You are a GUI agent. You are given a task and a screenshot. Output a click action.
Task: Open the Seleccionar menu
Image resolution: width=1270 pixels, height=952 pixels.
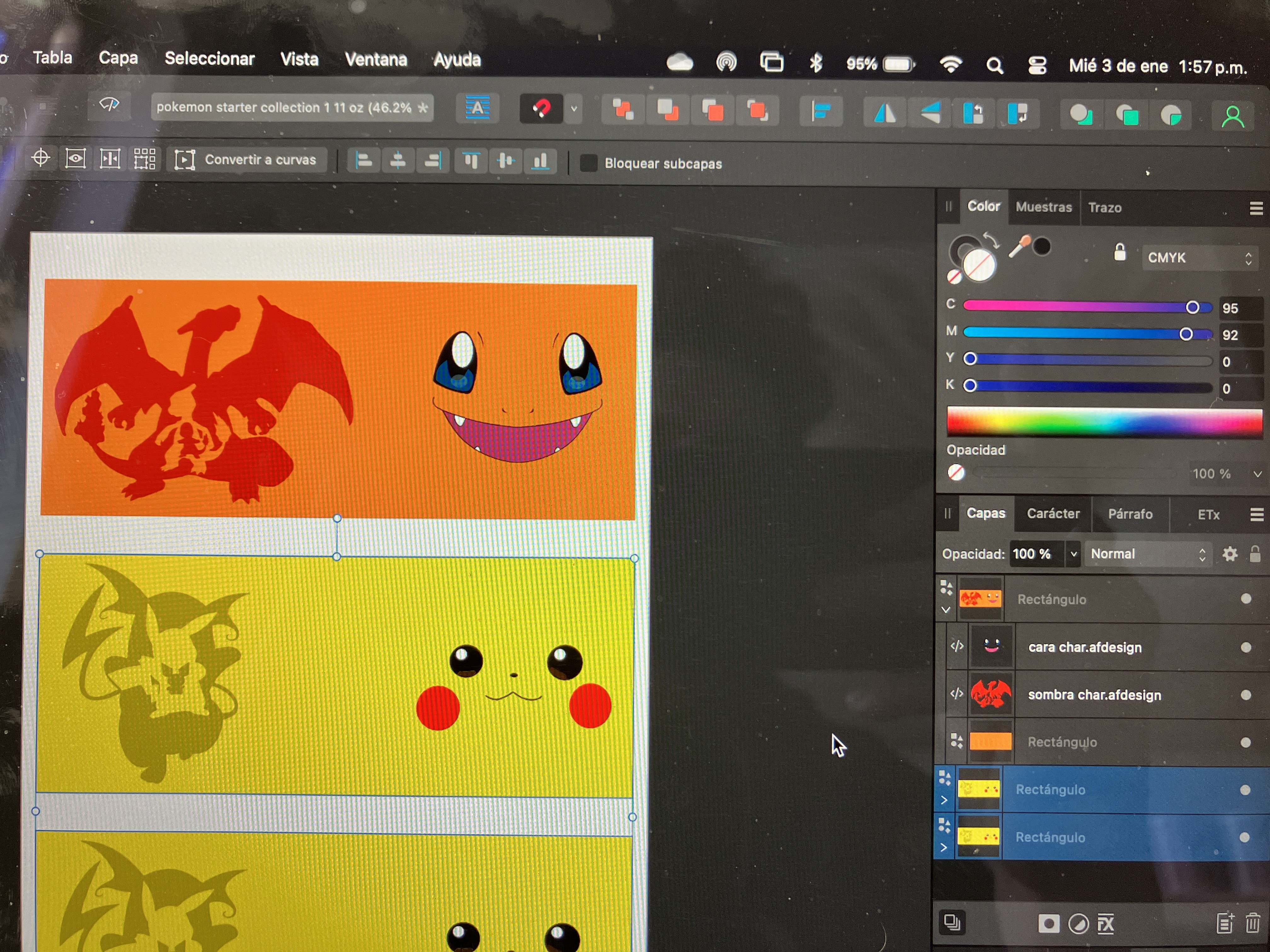coord(209,59)
